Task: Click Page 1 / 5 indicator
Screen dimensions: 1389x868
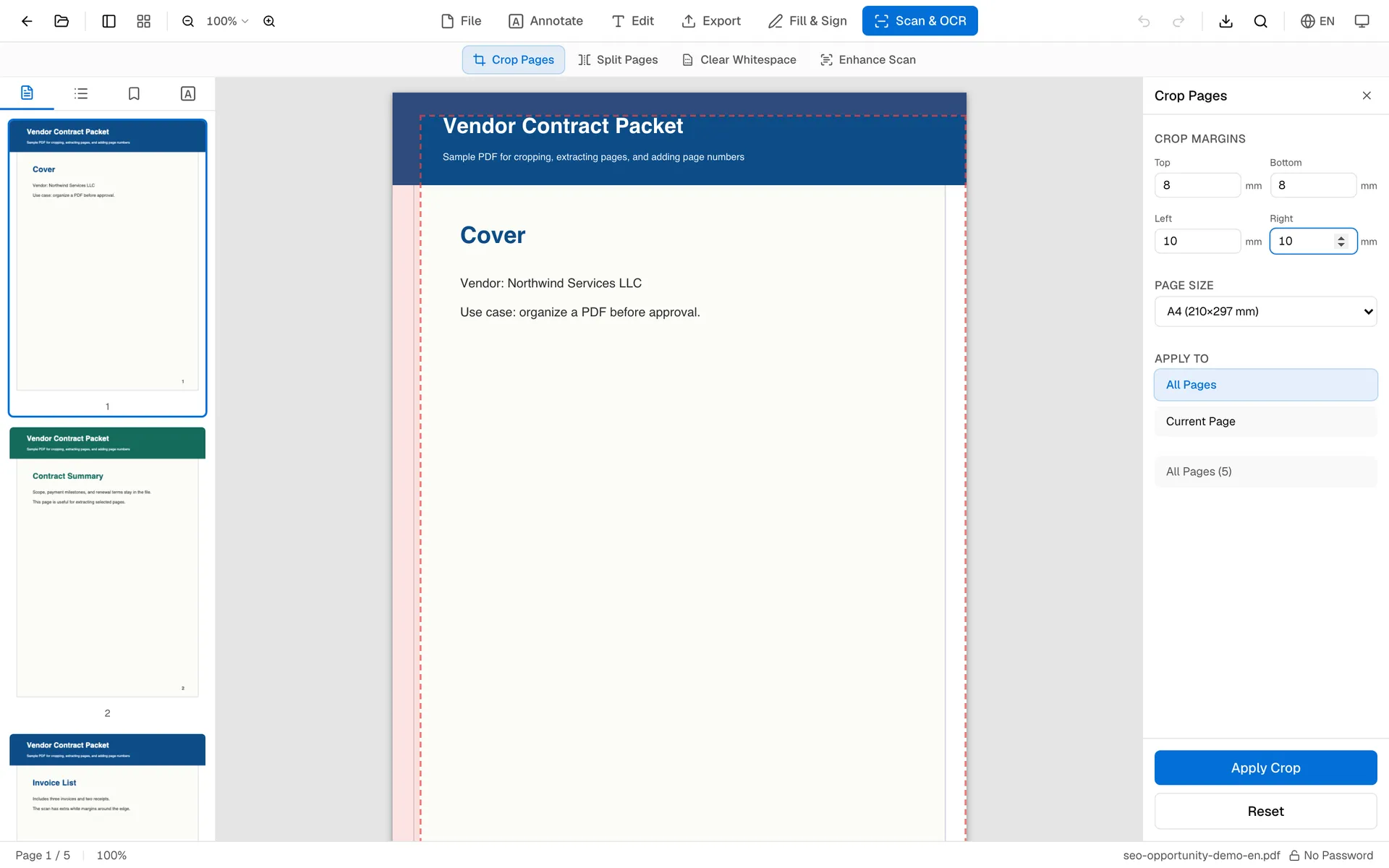Action: click(43, 855)
